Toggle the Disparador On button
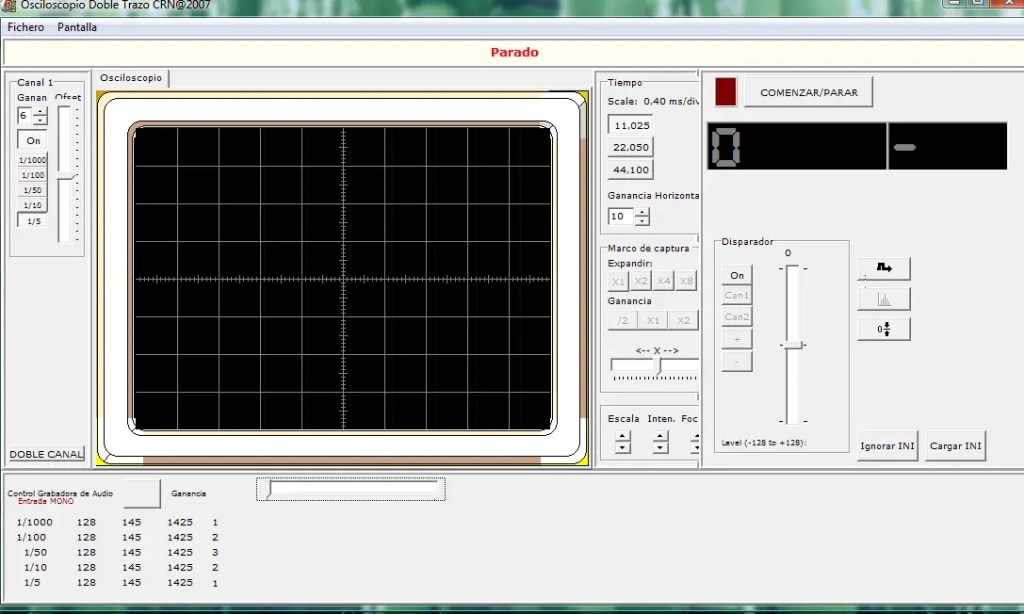 coord(737,275)
